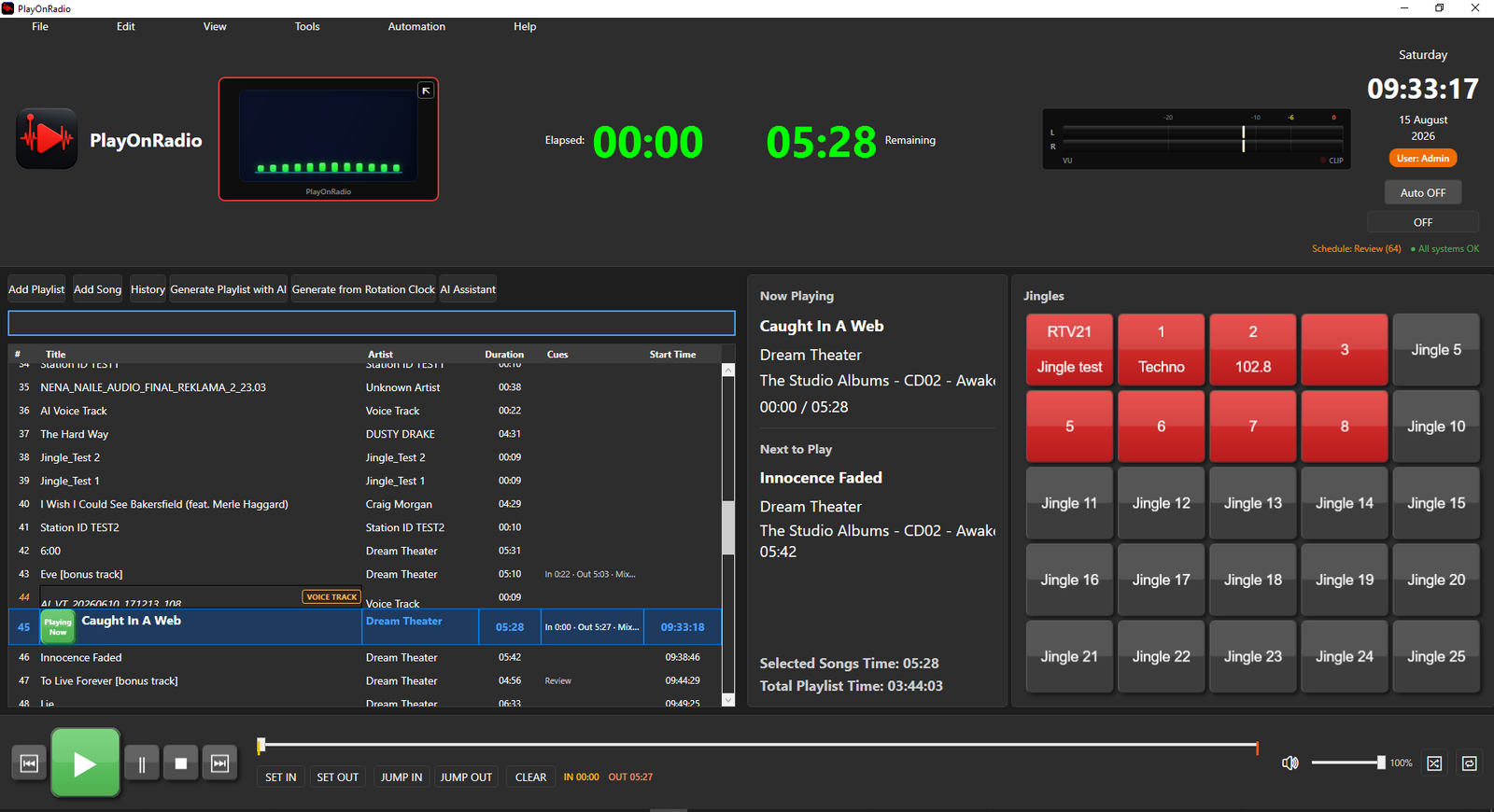Click the VU meter display
1494x812 pixels.
click(1196, 139)
